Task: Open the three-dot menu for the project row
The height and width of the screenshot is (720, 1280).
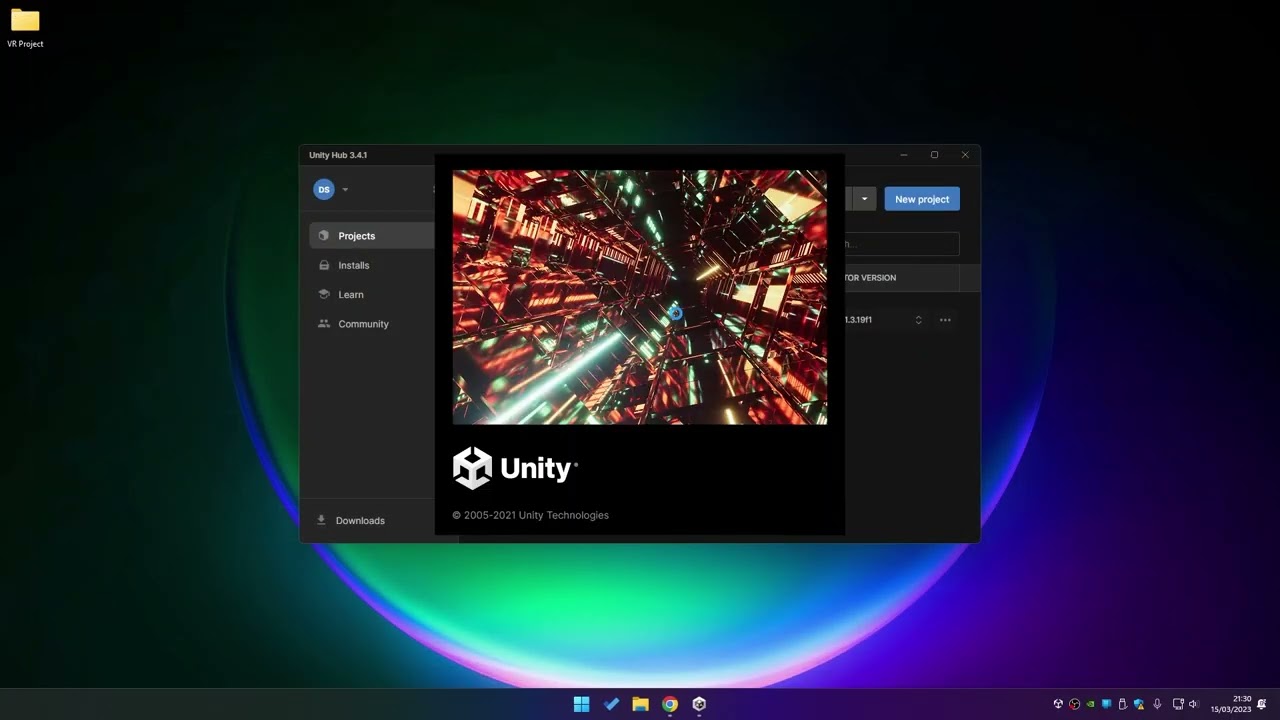Action: (x=945, y=320)
